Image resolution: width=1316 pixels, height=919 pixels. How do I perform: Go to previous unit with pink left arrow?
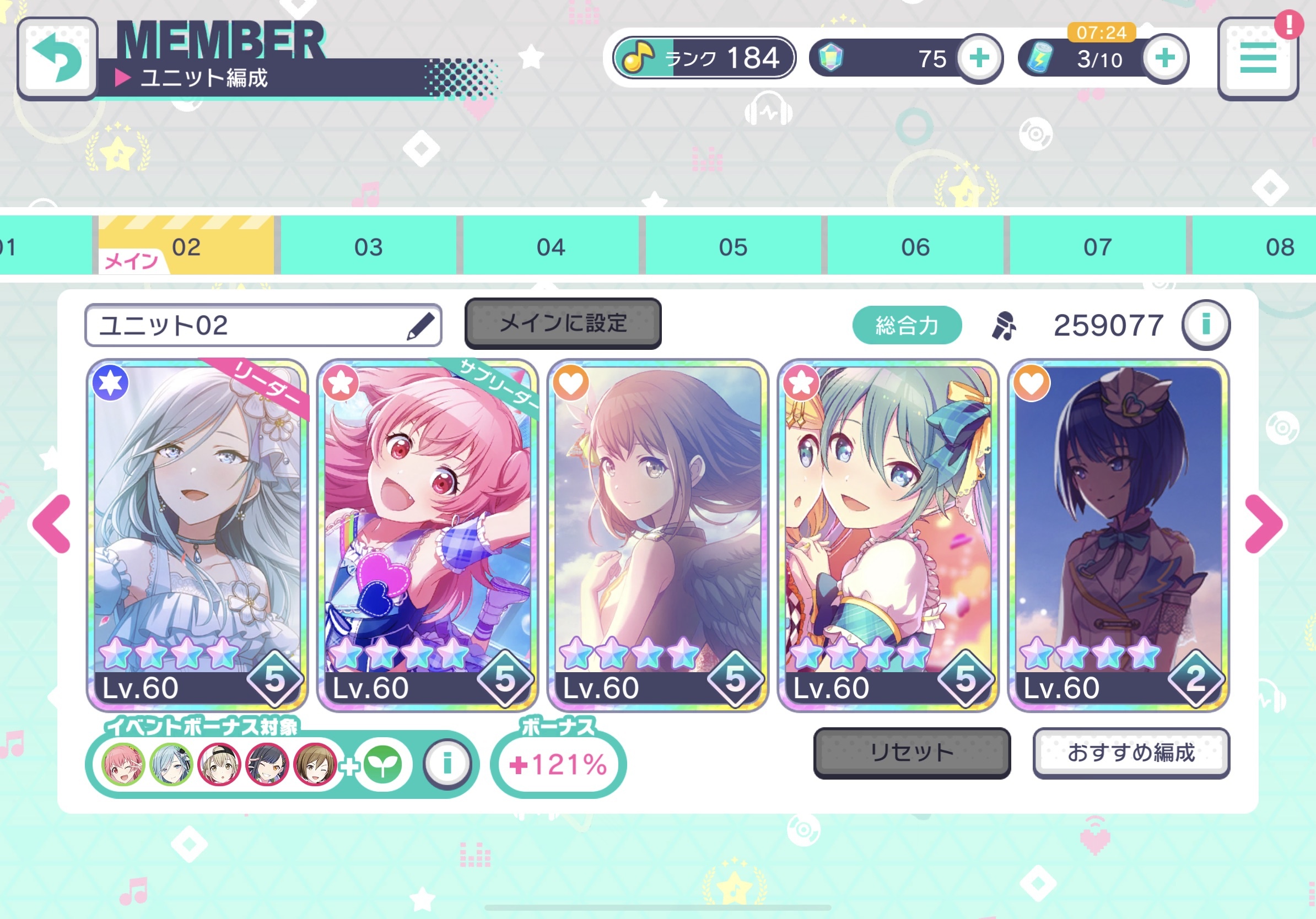pyautogui.click(x=52, y=523)
